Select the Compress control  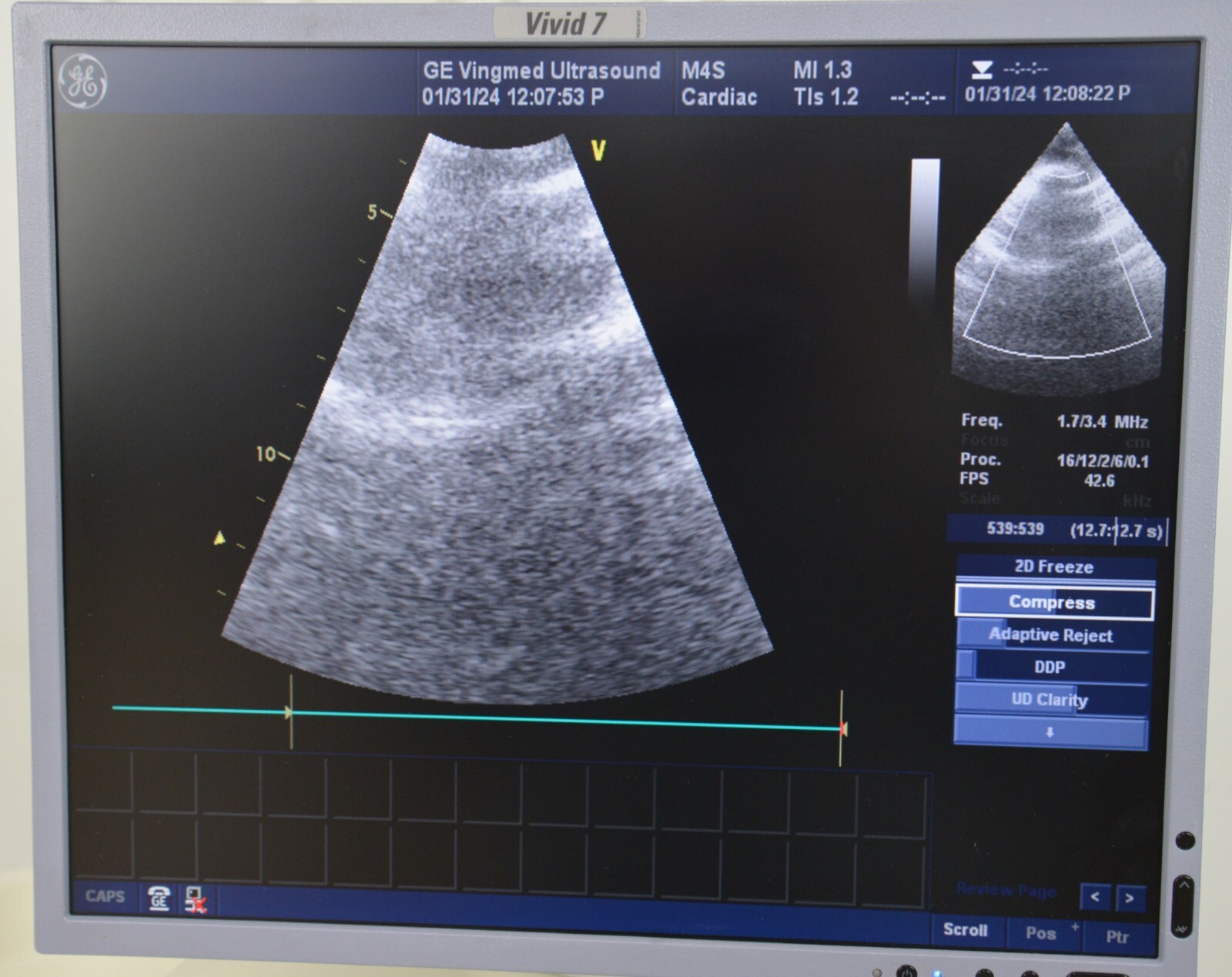coord(1053,602)
